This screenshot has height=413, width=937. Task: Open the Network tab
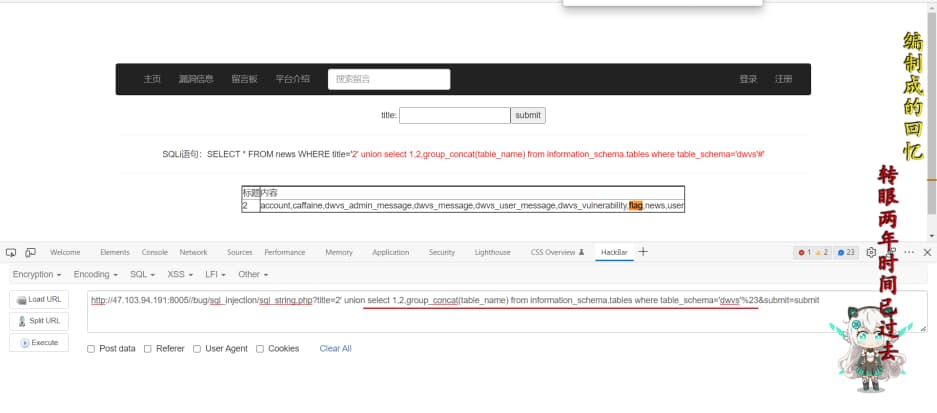(194, 252)
